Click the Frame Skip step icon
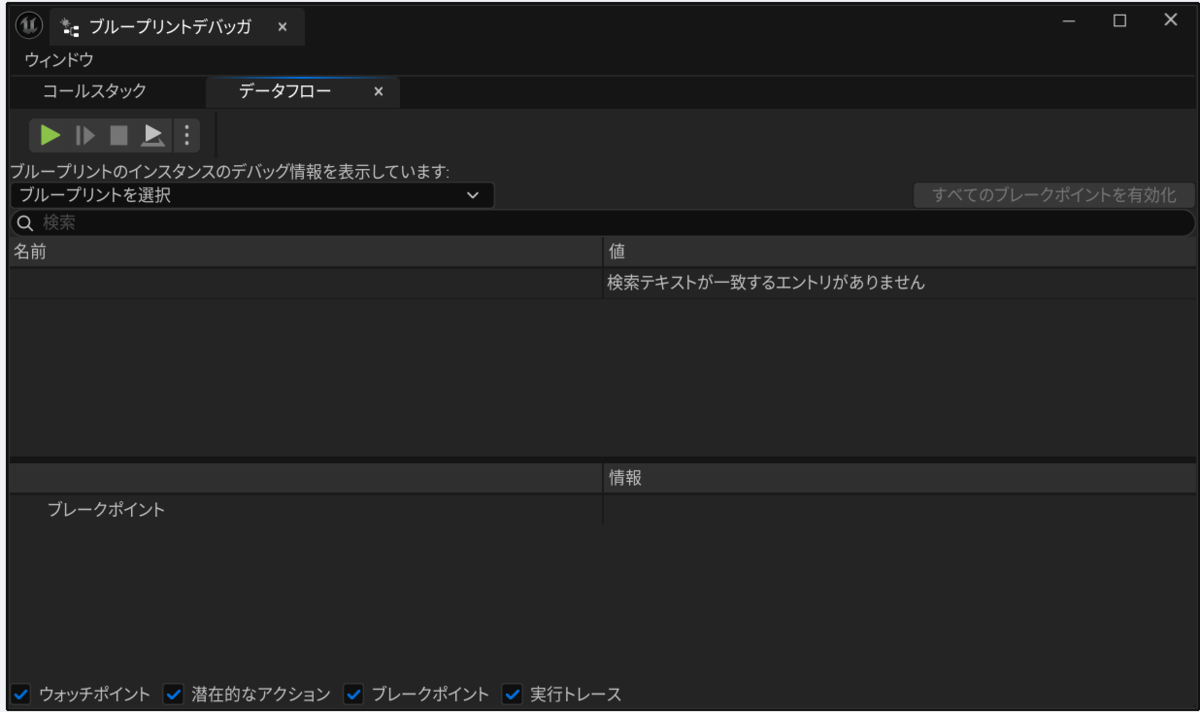1200x712 pixels. 85,135
